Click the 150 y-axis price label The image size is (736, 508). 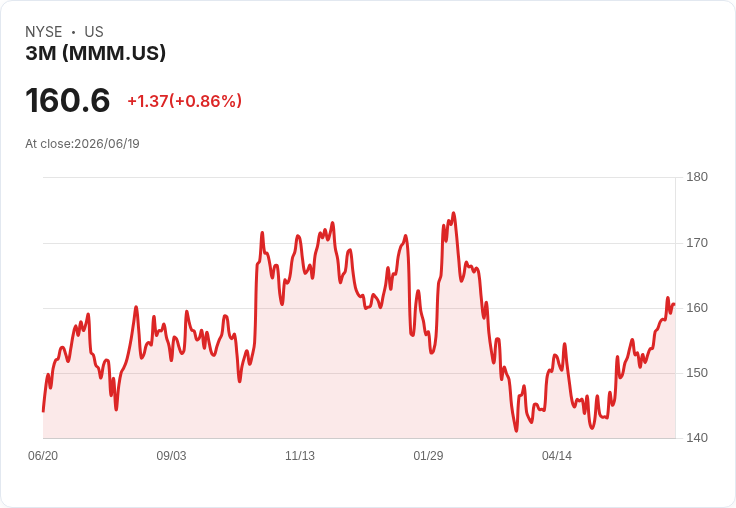point(697,373)
